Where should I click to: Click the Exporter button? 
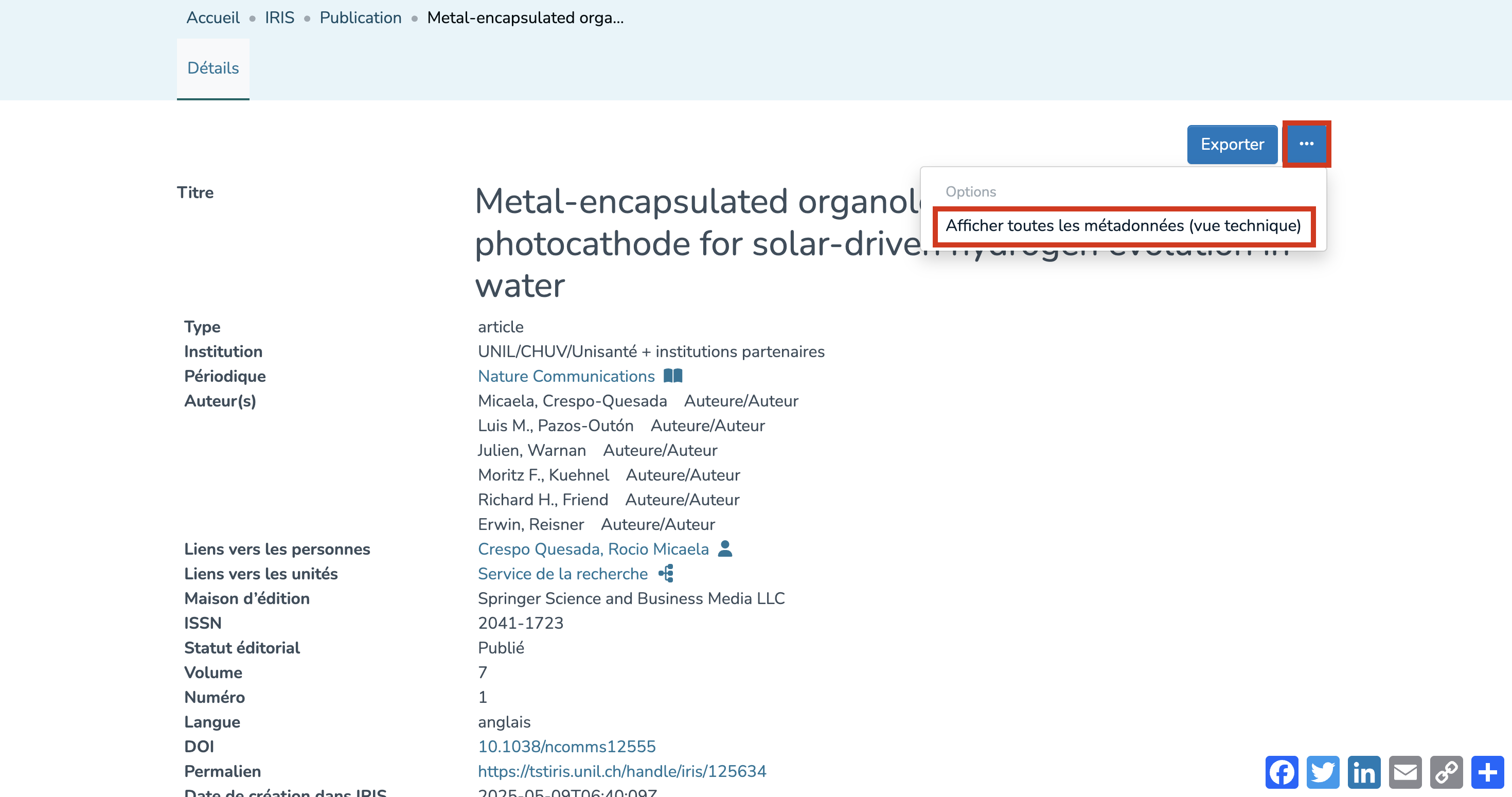coord(1232,144)
